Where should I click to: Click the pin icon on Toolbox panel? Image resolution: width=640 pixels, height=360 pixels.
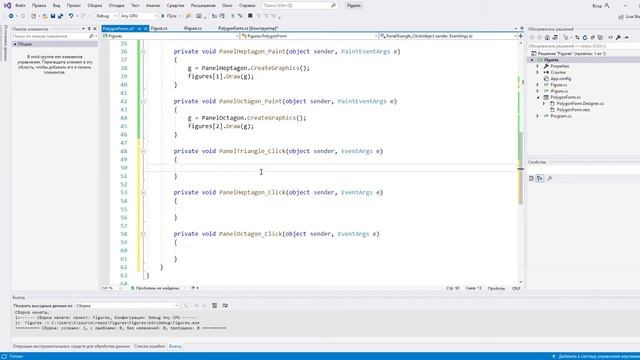89,29
